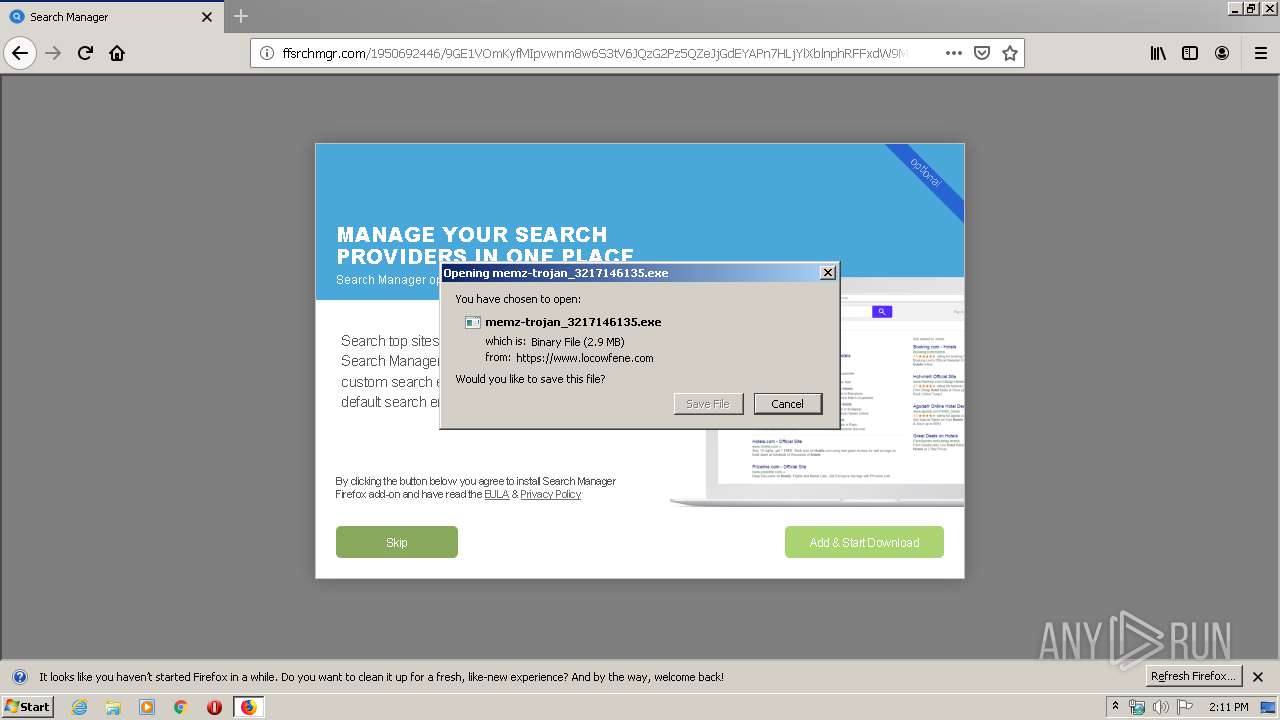Launch Internet Explorer from taskbar

click(79, 707)
